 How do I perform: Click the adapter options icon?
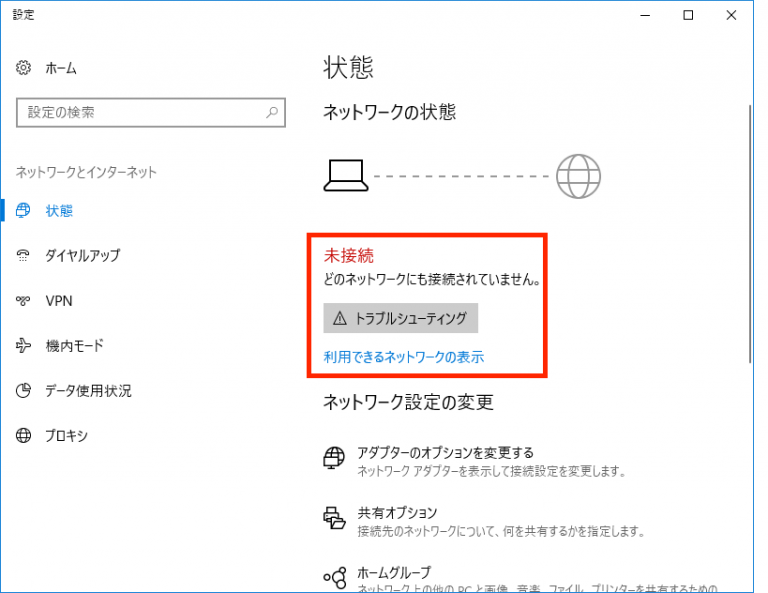tap(334, 457)
